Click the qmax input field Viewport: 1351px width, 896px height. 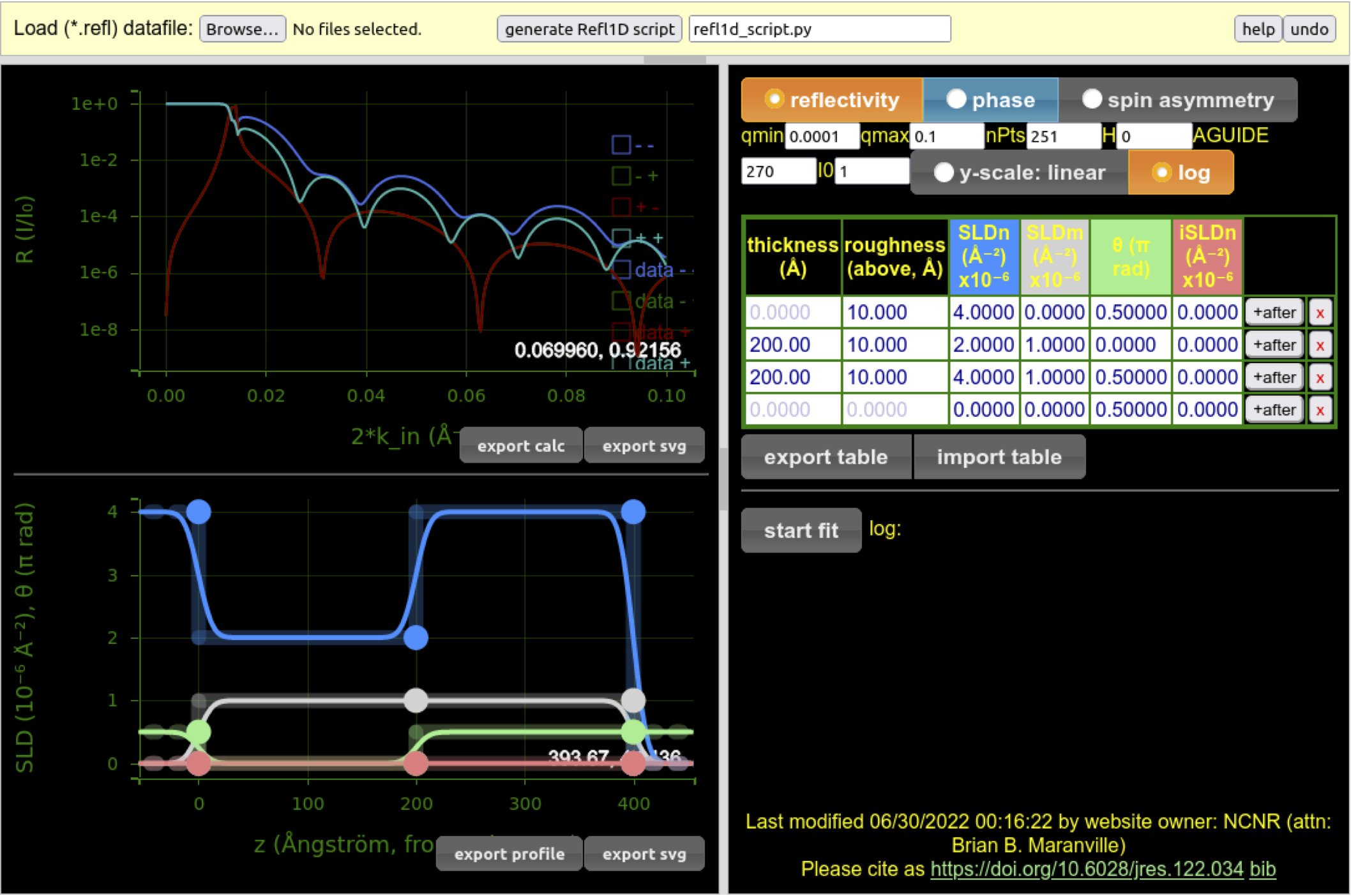tap(946, 137)
